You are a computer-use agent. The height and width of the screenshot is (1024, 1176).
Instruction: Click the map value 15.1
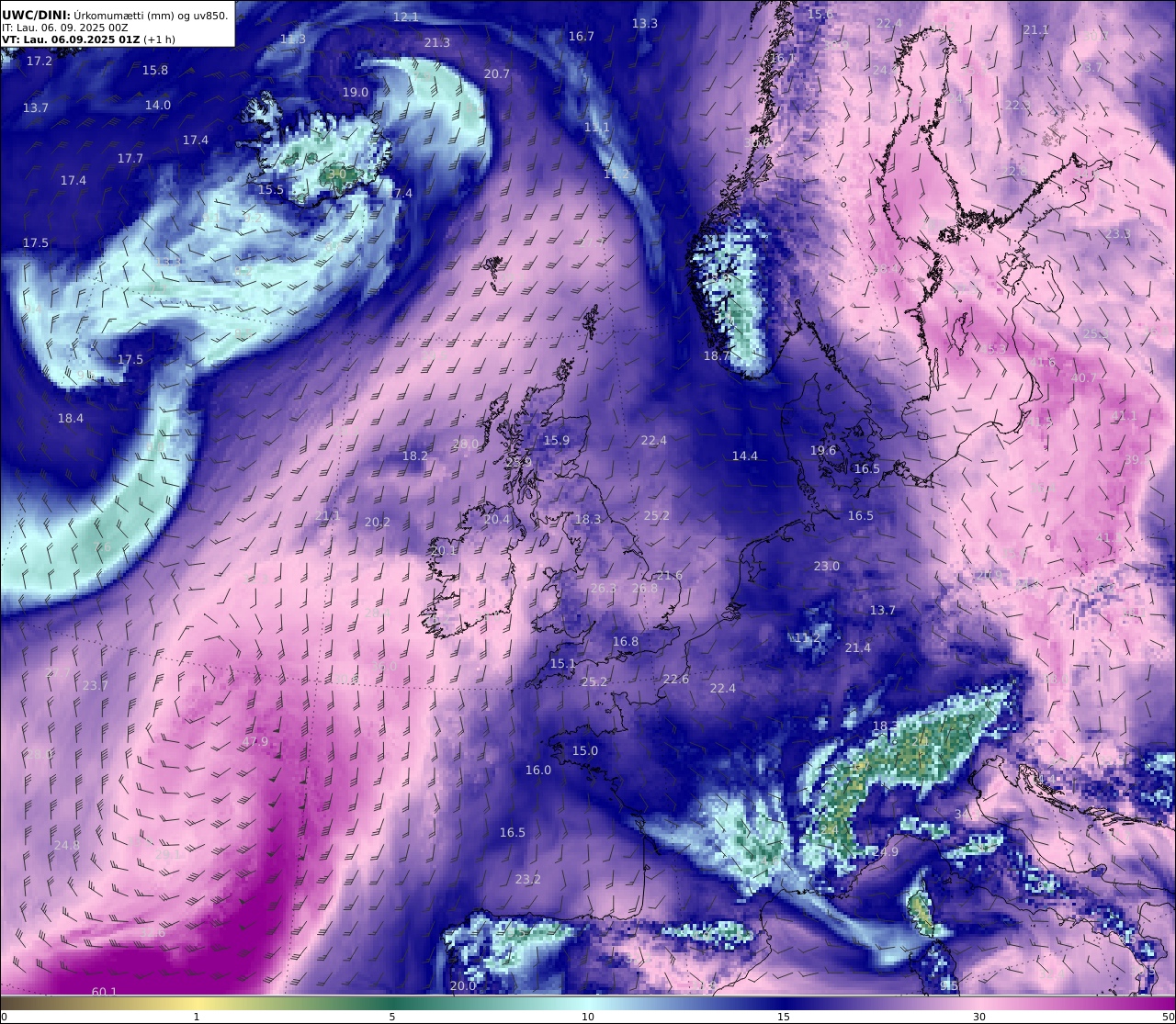pyautogui.click(x=563, y=663)
